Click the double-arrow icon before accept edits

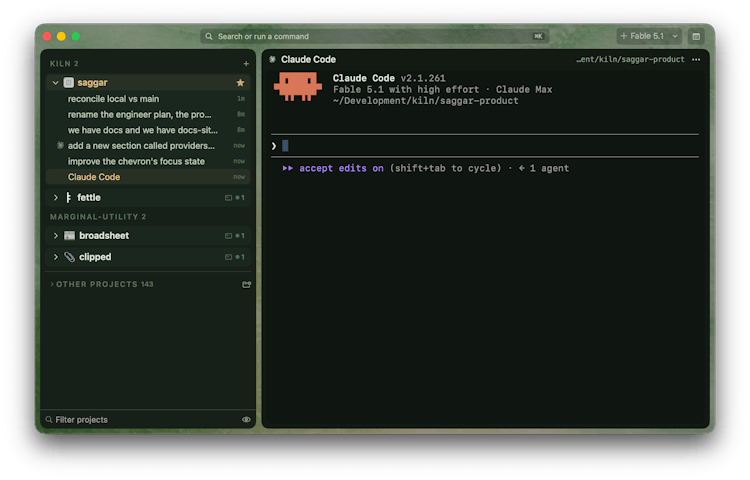[x=287, y=168]
